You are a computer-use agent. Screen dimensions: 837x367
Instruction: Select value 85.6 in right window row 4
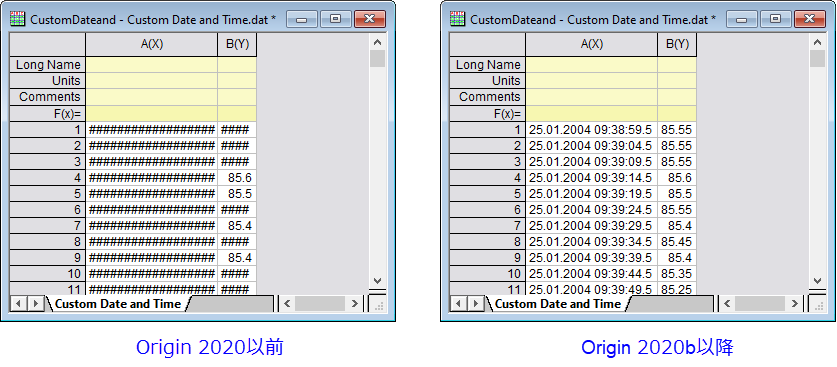click(677, 178)
